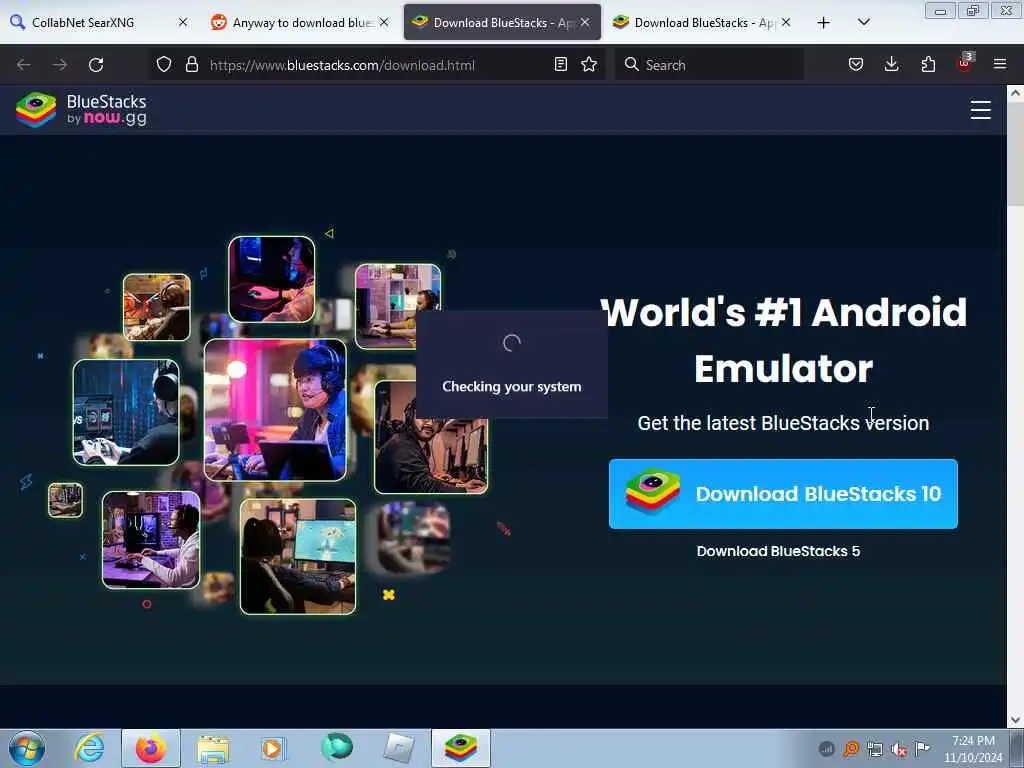This screenshot has height=768, width=1024.
Task: View site security padlock info
Action: coord(191,65)
